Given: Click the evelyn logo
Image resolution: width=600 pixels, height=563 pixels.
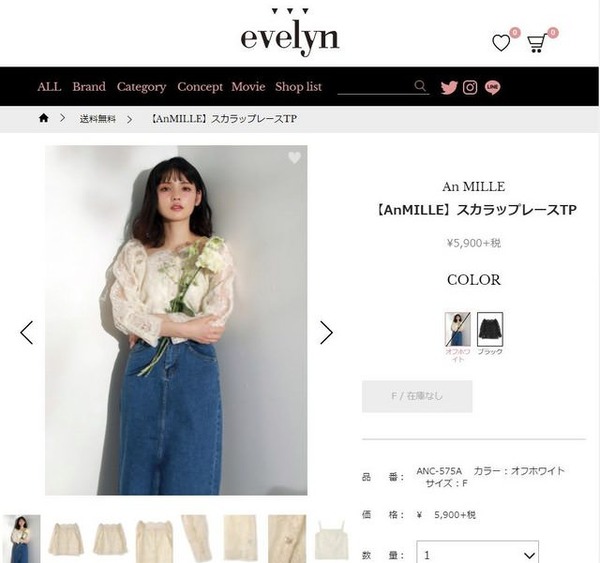Looking at the screenshot, I should click(290, 34).
